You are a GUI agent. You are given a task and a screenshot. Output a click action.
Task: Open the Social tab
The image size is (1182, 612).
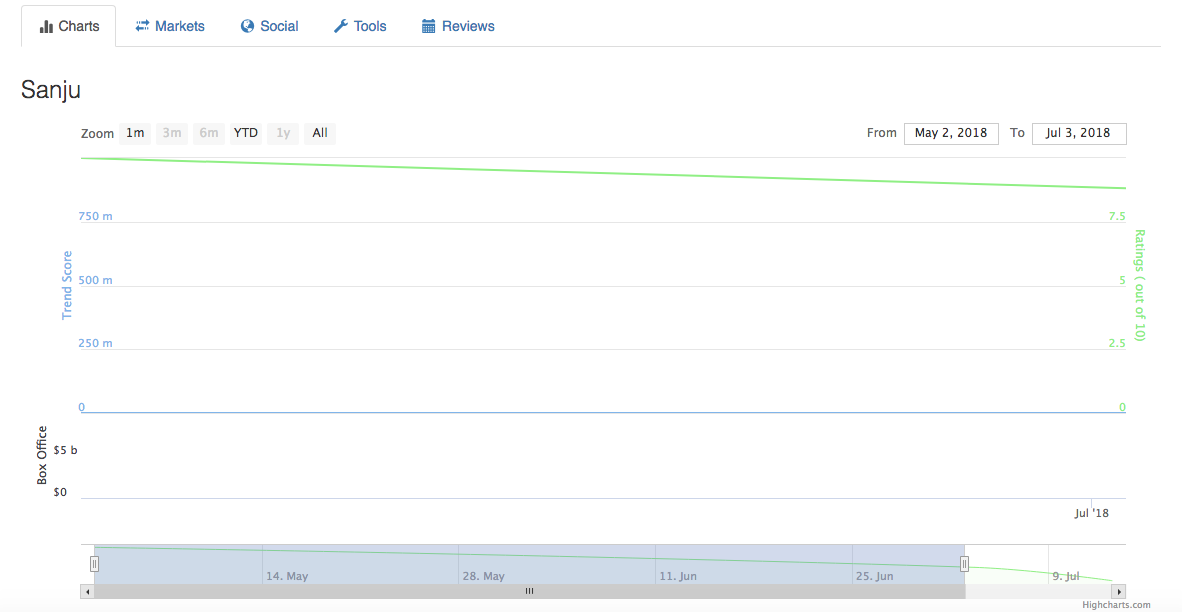pos(269,26)
